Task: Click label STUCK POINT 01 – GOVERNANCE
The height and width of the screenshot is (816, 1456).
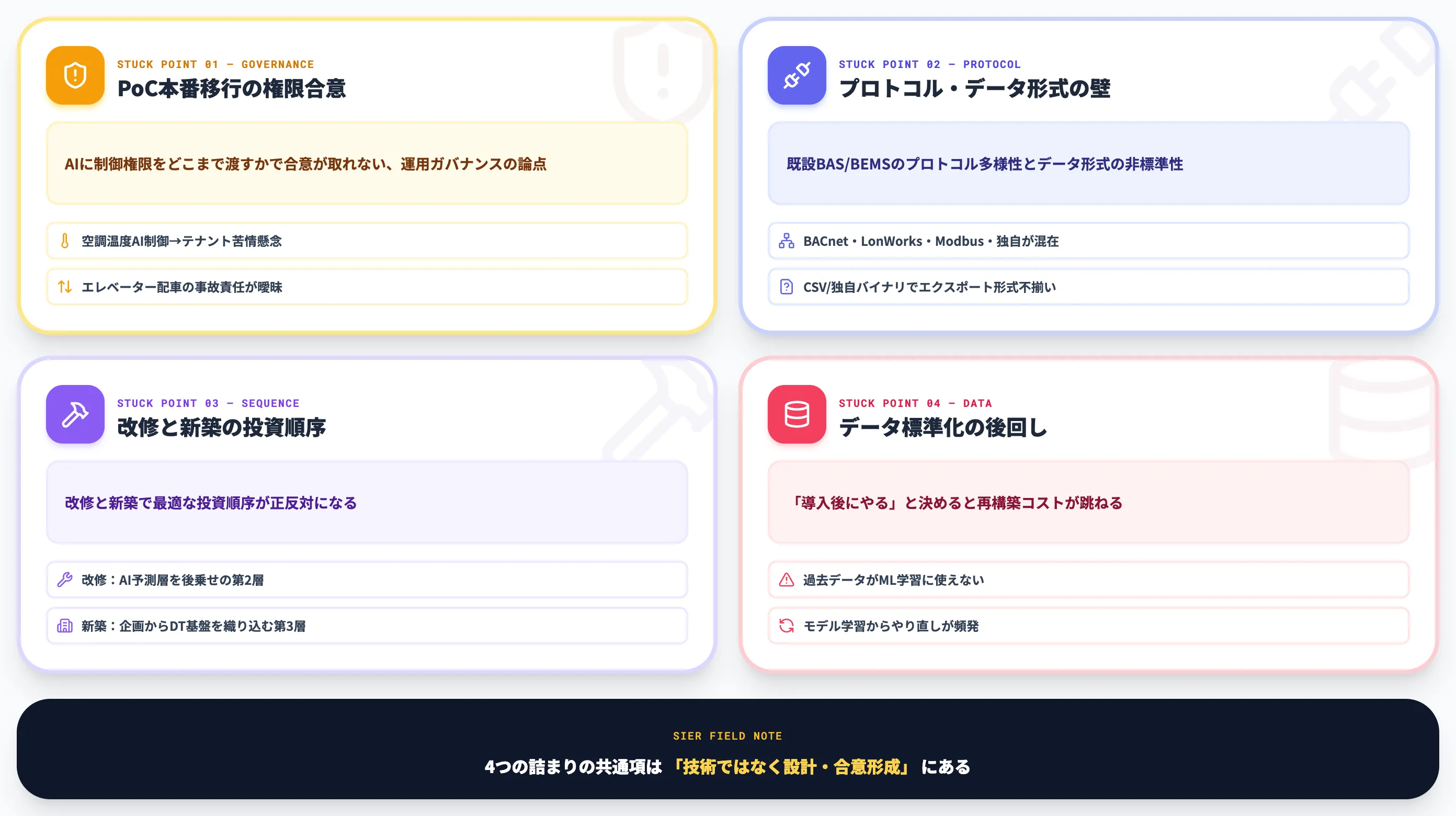Action: tap(215, 64)
